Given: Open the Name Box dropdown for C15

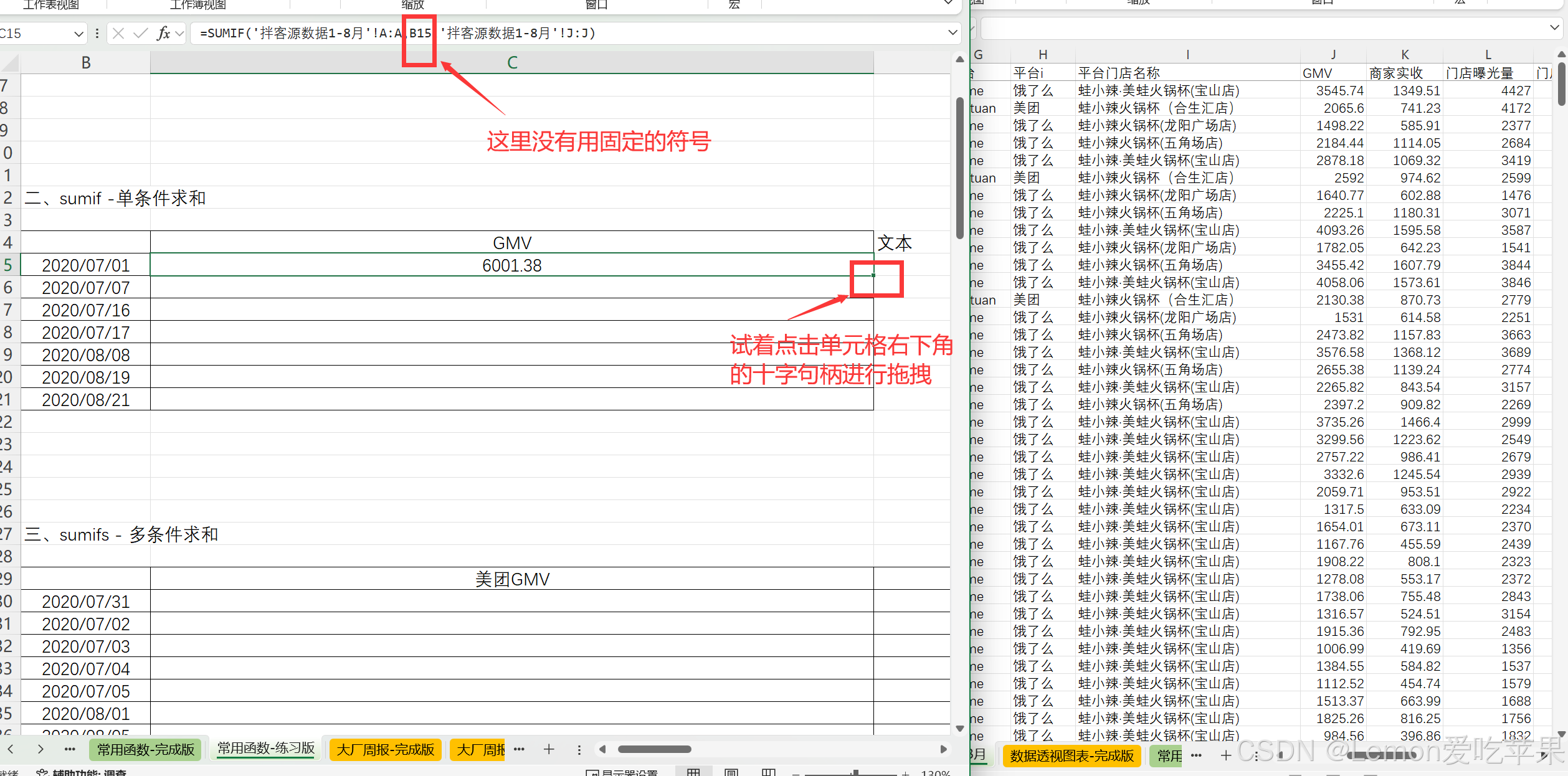Looking at the screenshot, I should (78, 34).
